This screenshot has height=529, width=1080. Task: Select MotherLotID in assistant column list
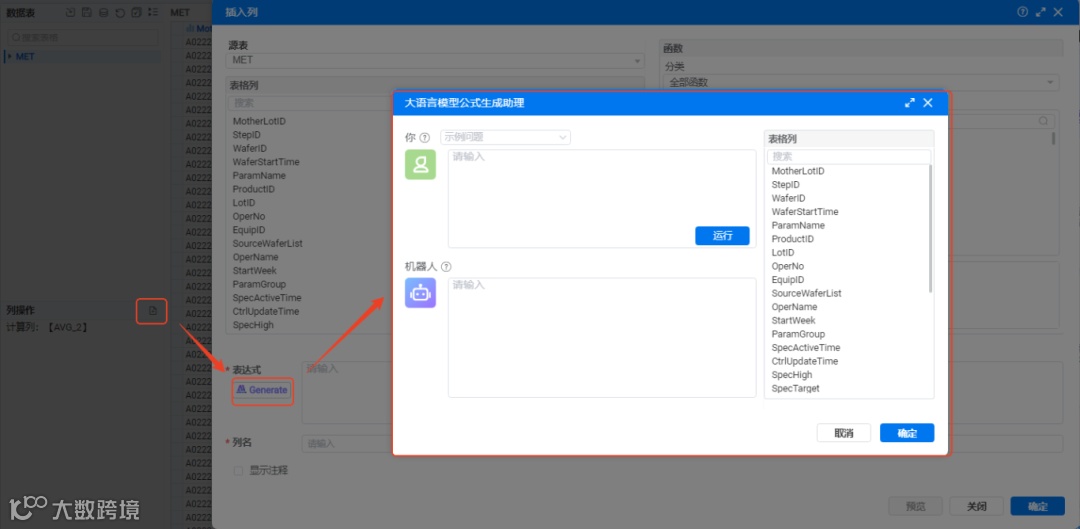tap(798, 171)
